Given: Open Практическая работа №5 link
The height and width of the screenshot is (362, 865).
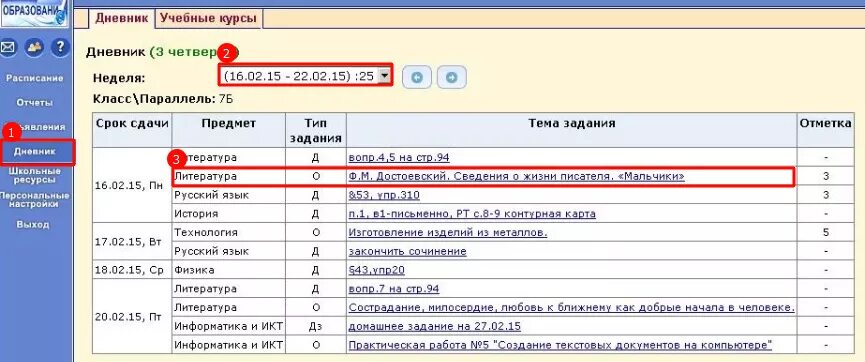Looking at the screenshot, I should [x=560, y=345].
